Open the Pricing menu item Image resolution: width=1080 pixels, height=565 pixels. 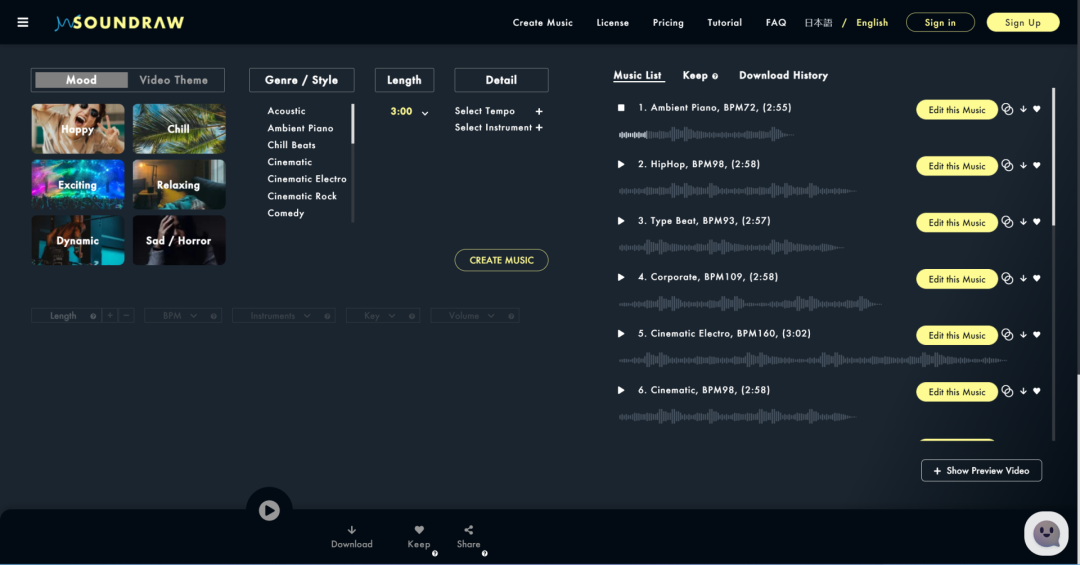(668, 23)
